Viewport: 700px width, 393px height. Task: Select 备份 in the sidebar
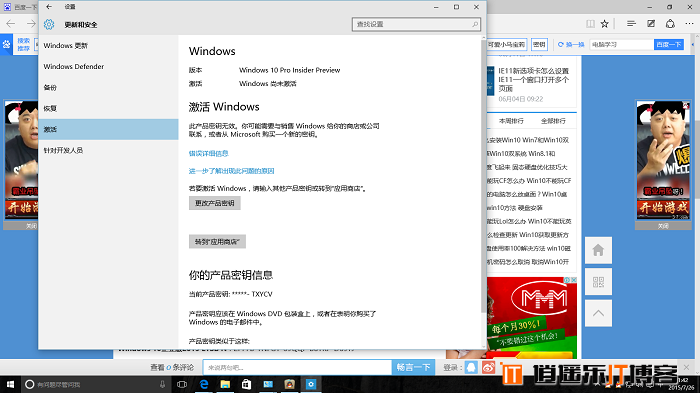coord(108,88)
